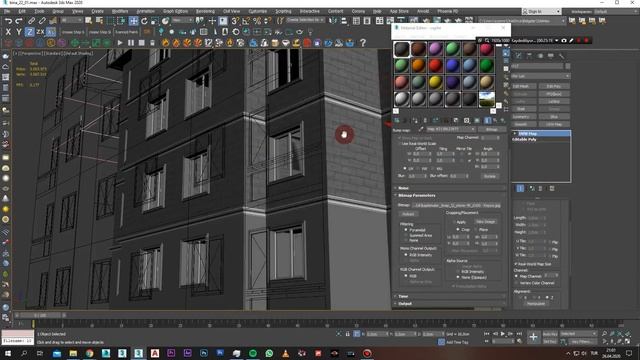Click the Play simulation triangle icon

click(120, 42)
